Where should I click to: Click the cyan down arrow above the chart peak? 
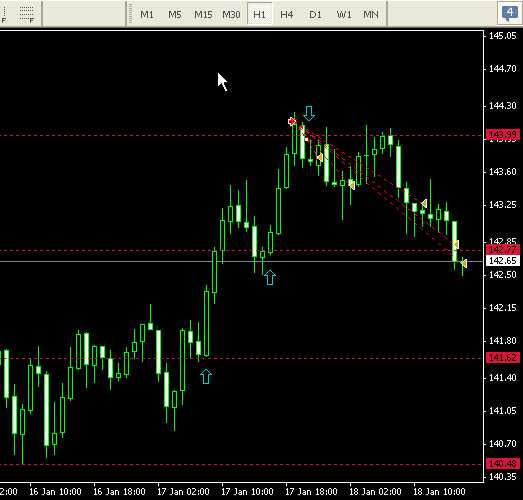coord(309,113)
